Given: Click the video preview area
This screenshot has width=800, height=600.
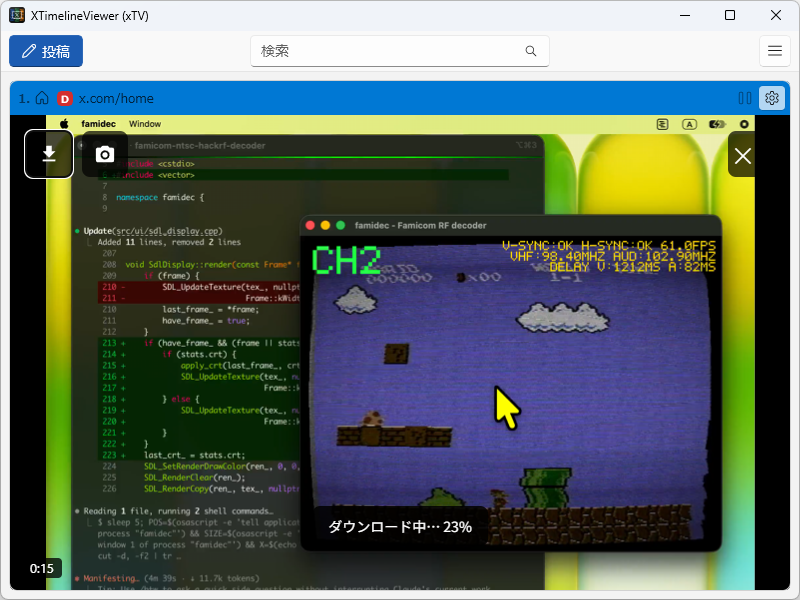Looking at the screenshot, I should pyautogui.click(x=400, y=352).
